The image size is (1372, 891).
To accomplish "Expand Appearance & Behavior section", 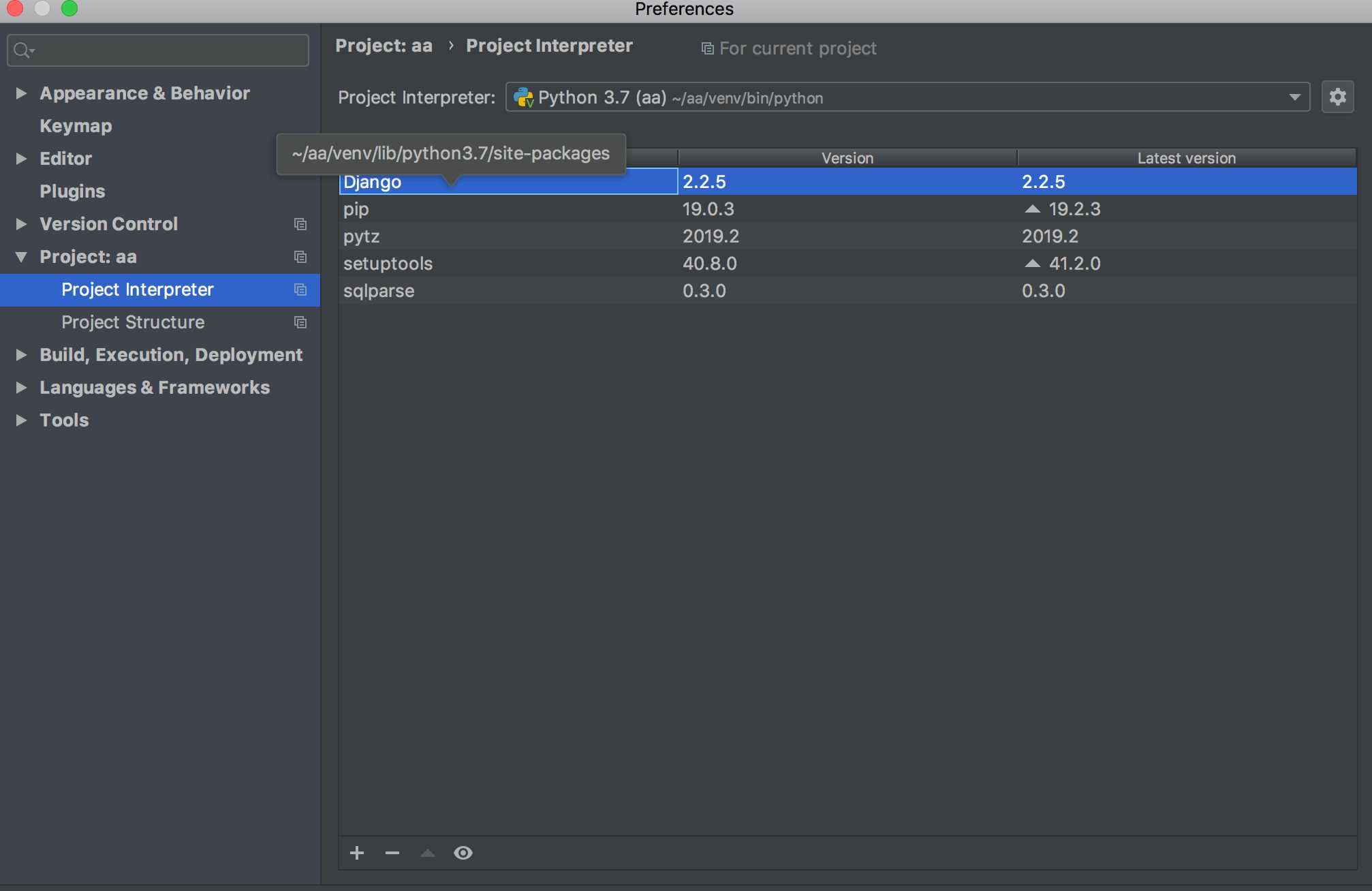I will [21, 93].
